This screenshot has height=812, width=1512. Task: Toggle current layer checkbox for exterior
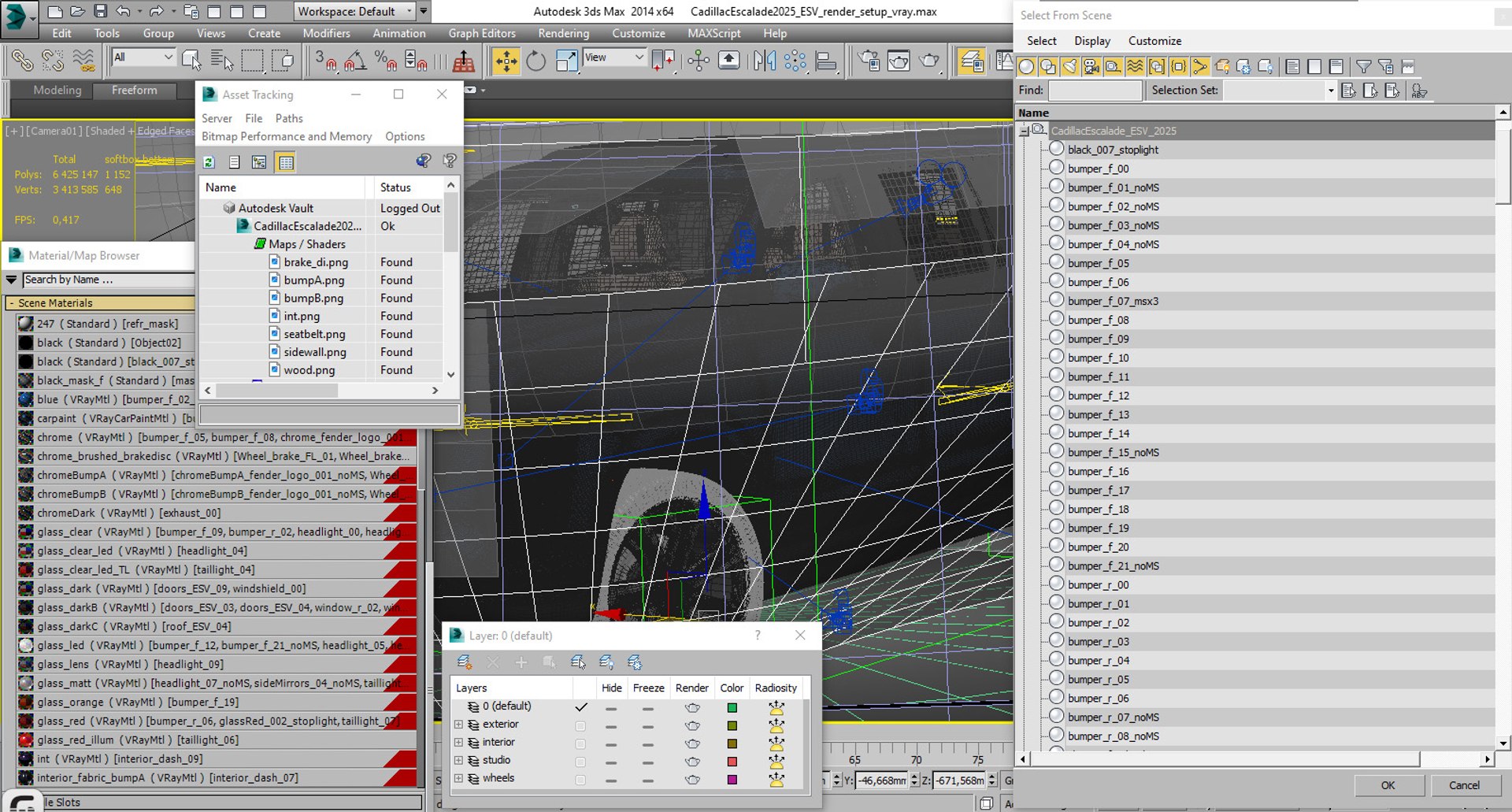coord(580,725)
